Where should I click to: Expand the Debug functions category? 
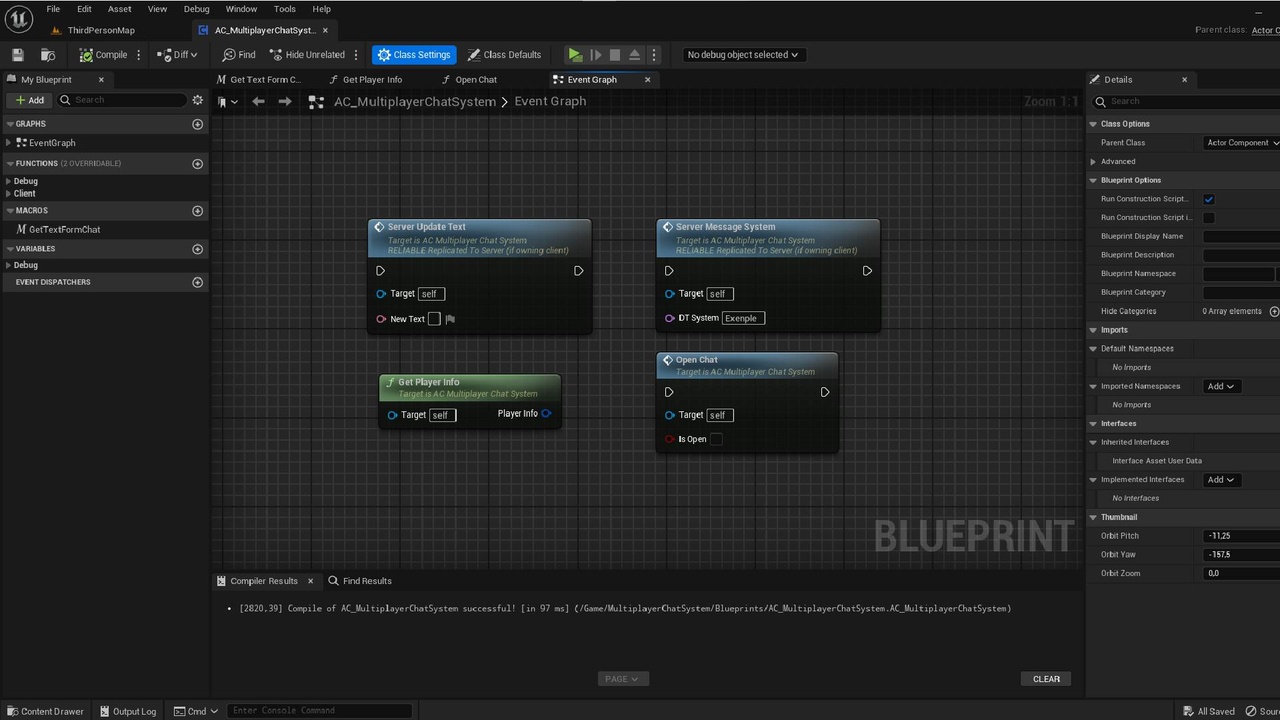(x=8, y=181)
